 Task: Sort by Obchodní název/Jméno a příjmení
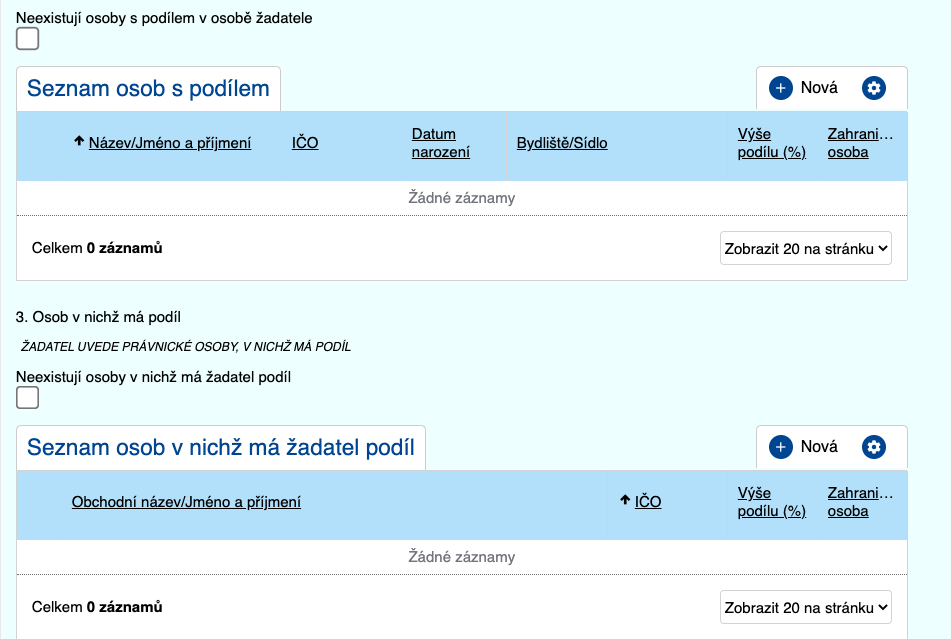[186, 502]
